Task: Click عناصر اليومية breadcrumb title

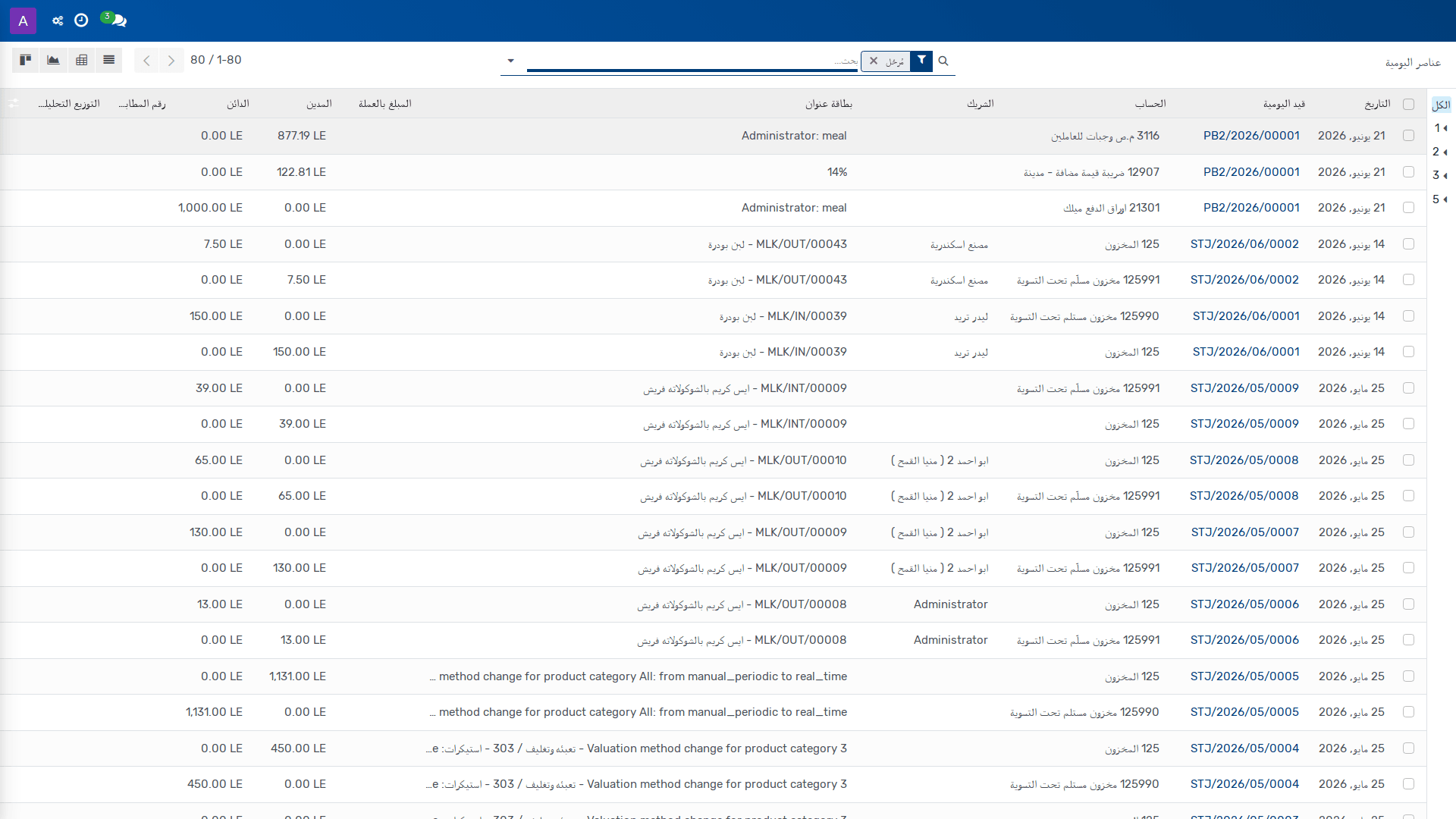Action: pyautogui.click(x=1413, y=62)
